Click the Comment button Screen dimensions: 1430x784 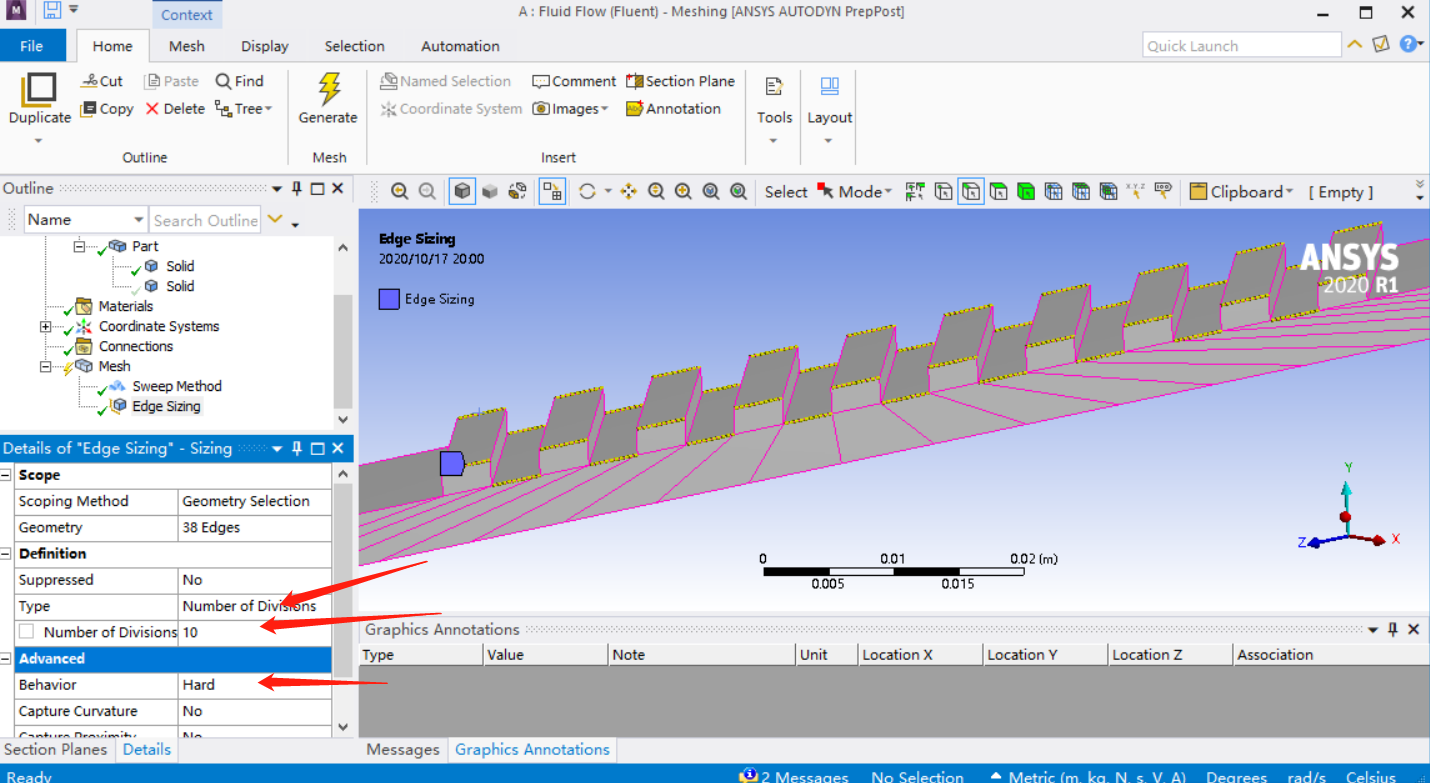(x=574, y=81)
